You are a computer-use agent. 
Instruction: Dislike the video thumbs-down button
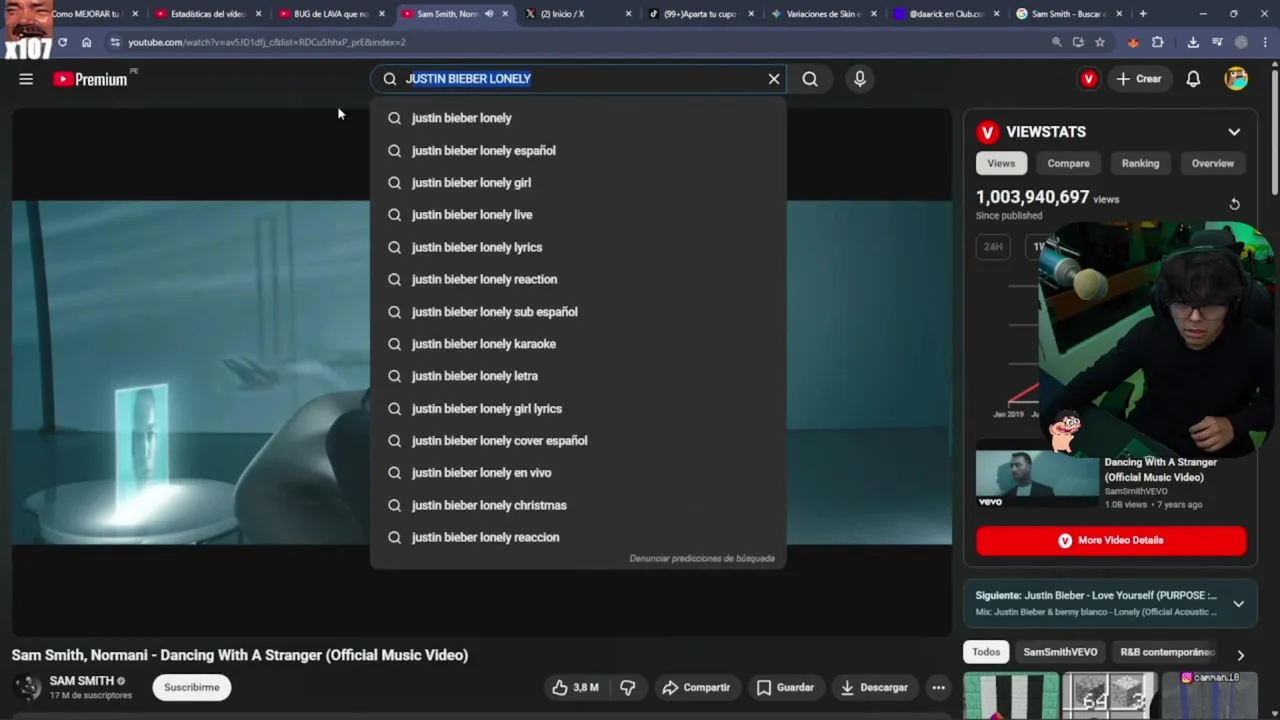pos(628,687)
